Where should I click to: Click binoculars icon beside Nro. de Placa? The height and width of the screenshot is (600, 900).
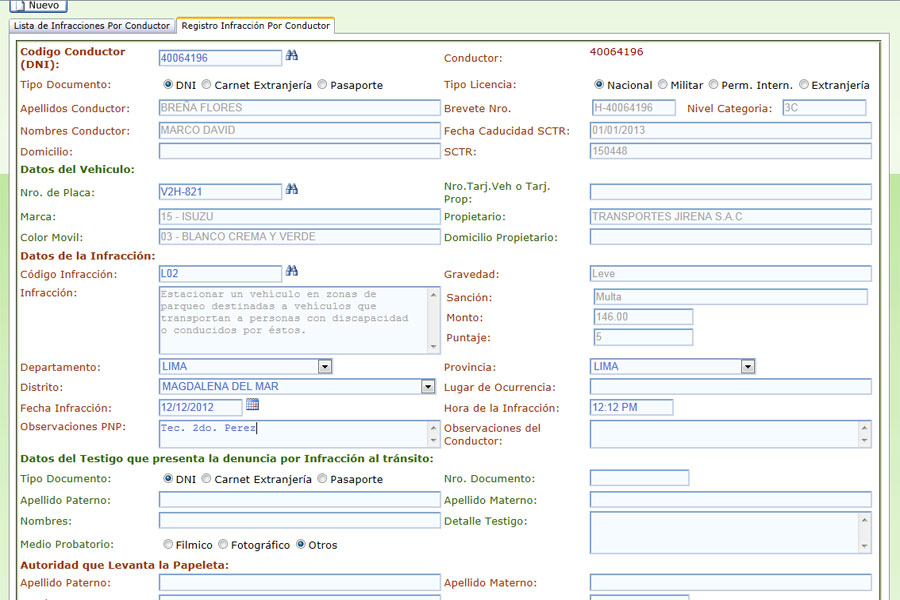click(x=292, y=189)
